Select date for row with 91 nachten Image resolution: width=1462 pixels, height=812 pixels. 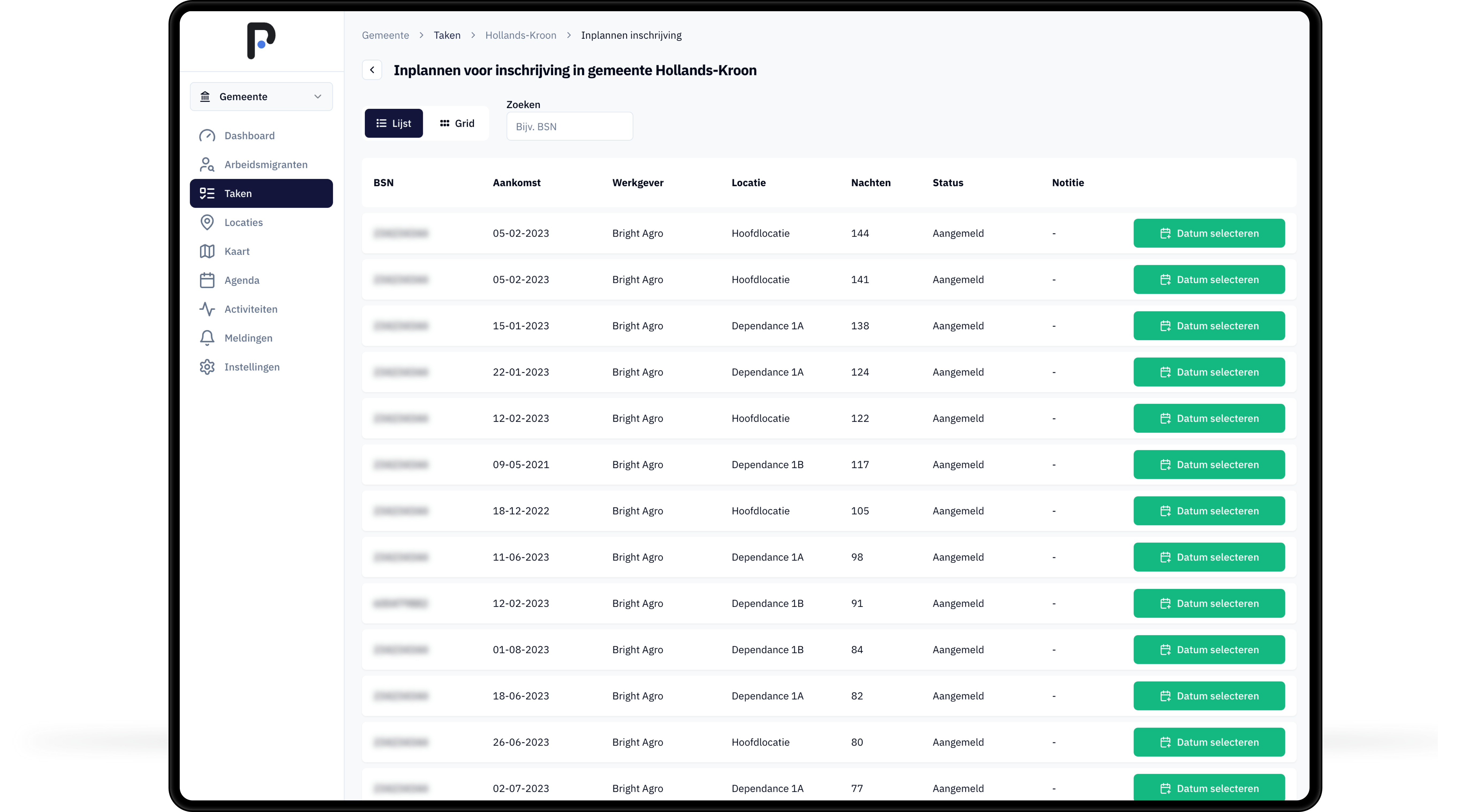click(1209, 603)
